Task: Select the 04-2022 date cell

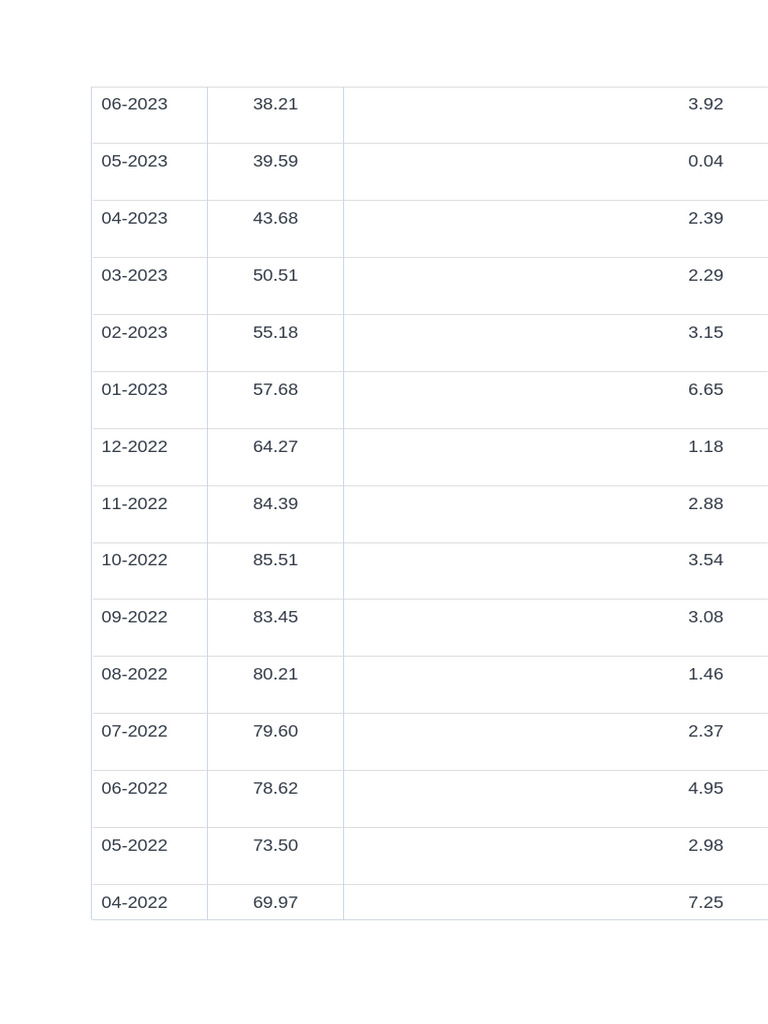Action: click(135, 902)
